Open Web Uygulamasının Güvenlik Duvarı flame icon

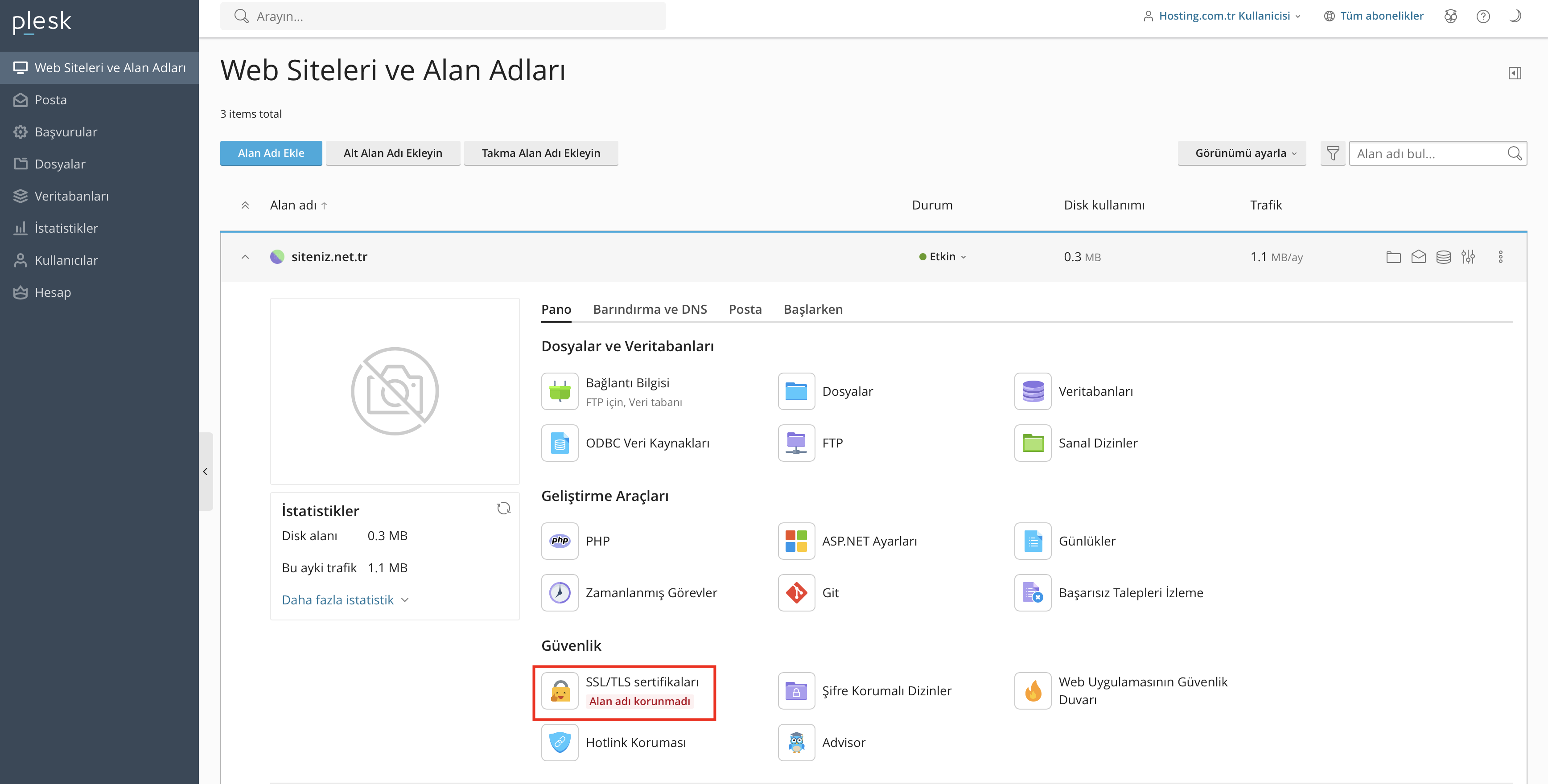click(1033, 691)
